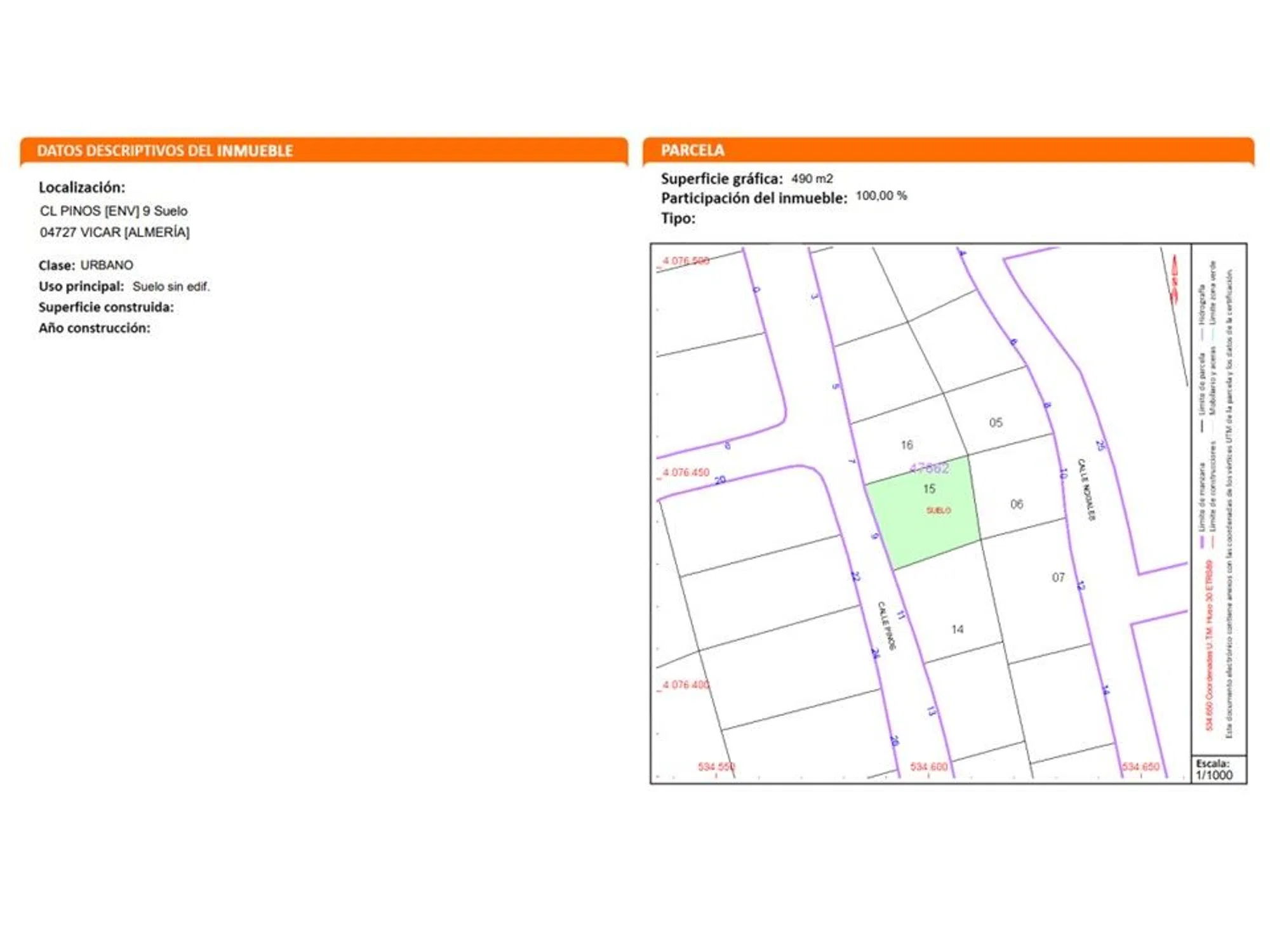This screenshot has height=952, width=1270.
Task: Click parcel 05 label on the map
Action: point(996,423)
